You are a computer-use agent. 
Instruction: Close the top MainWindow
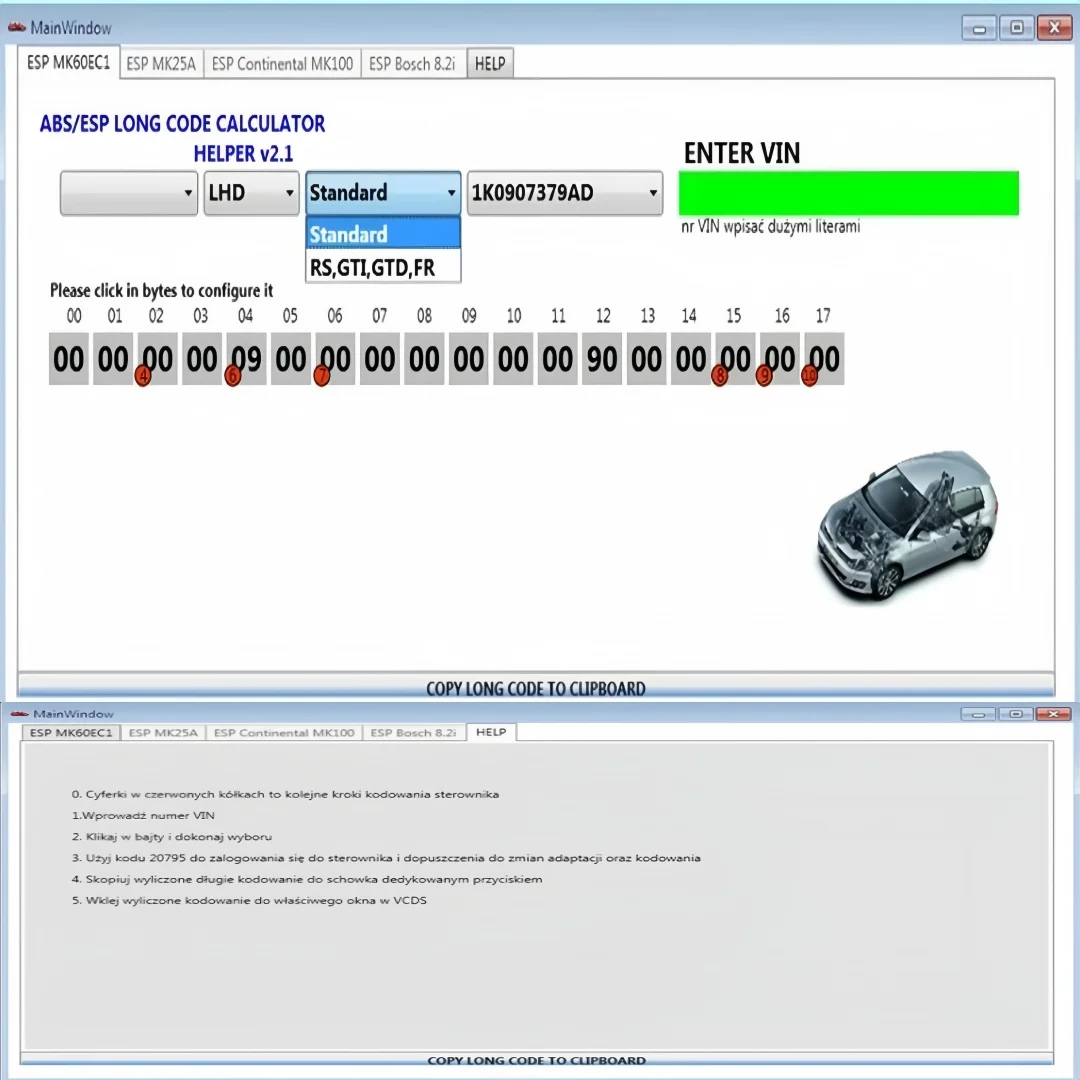click(x=1055, y=28)
